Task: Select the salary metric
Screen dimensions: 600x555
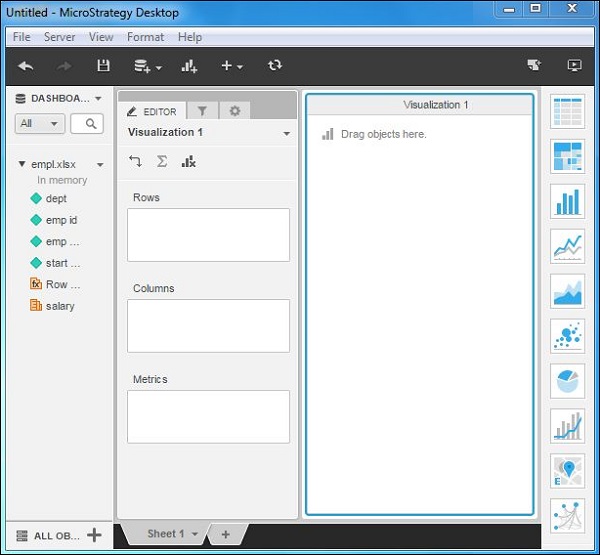Action: [52, 306]
